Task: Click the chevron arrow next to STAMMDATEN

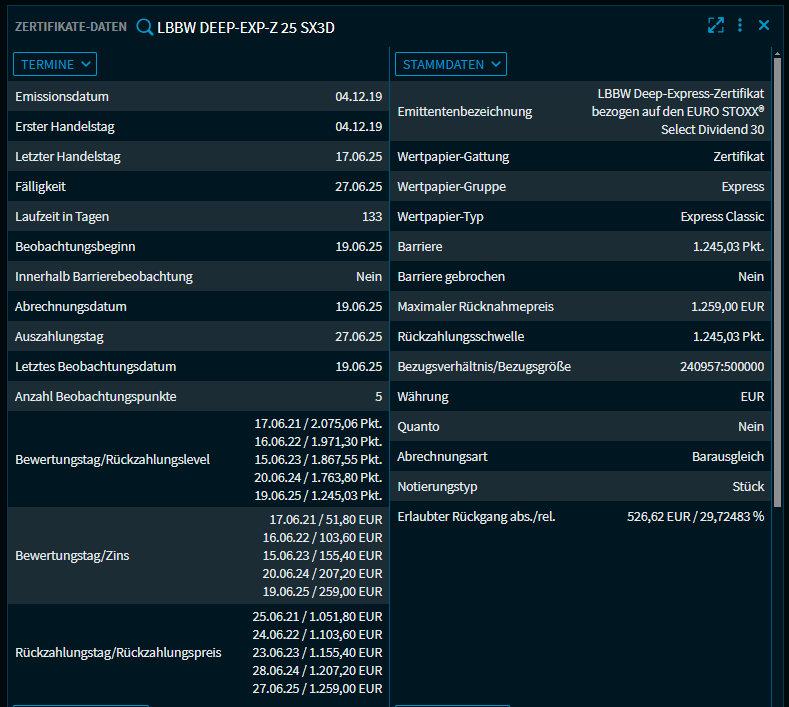Action: pos(495,64)
